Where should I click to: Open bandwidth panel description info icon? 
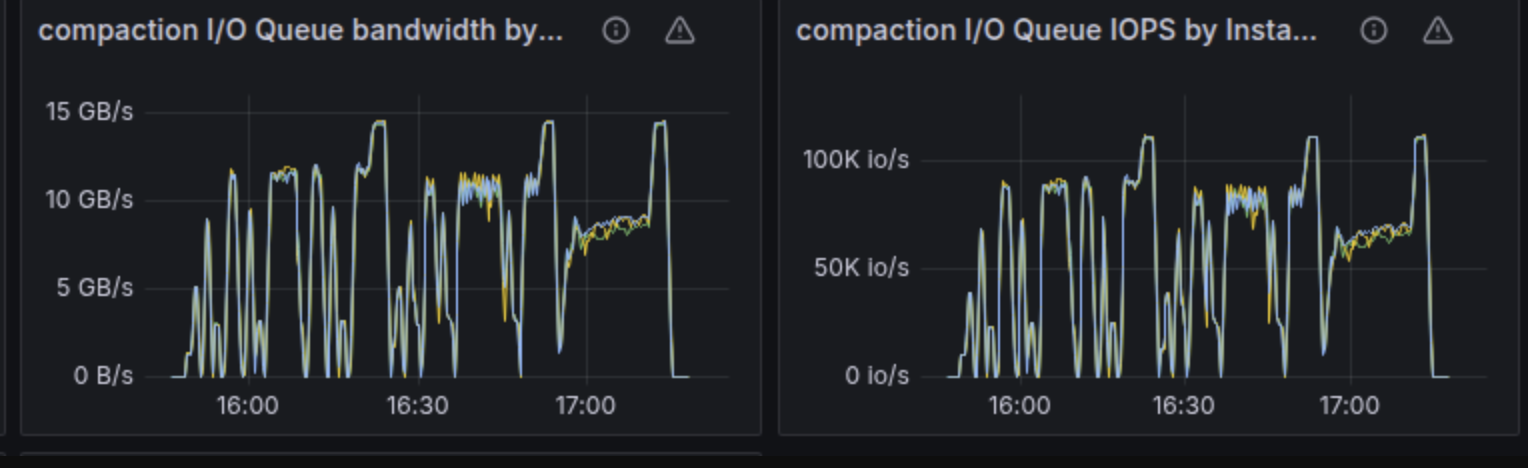[x=616, y=31]
